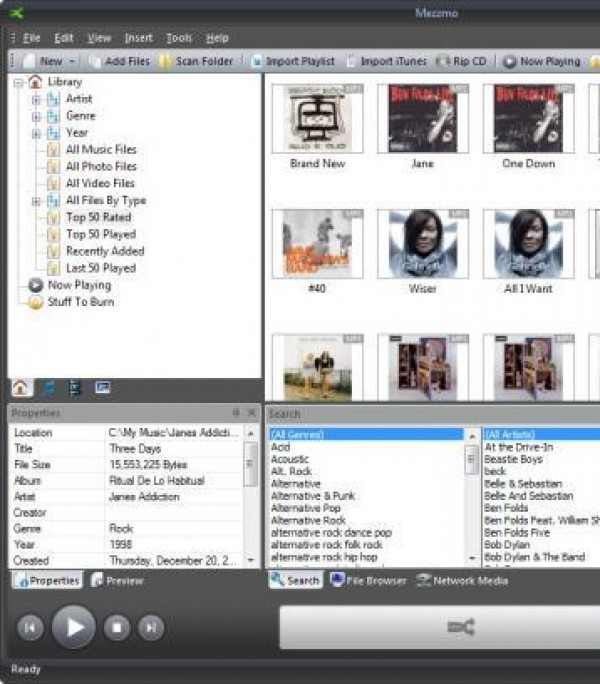This screenshot has height=684, width=600.
Task: Click Properties panel scroll down arrow
Action: pyautogui.click(x=251, y=560)
